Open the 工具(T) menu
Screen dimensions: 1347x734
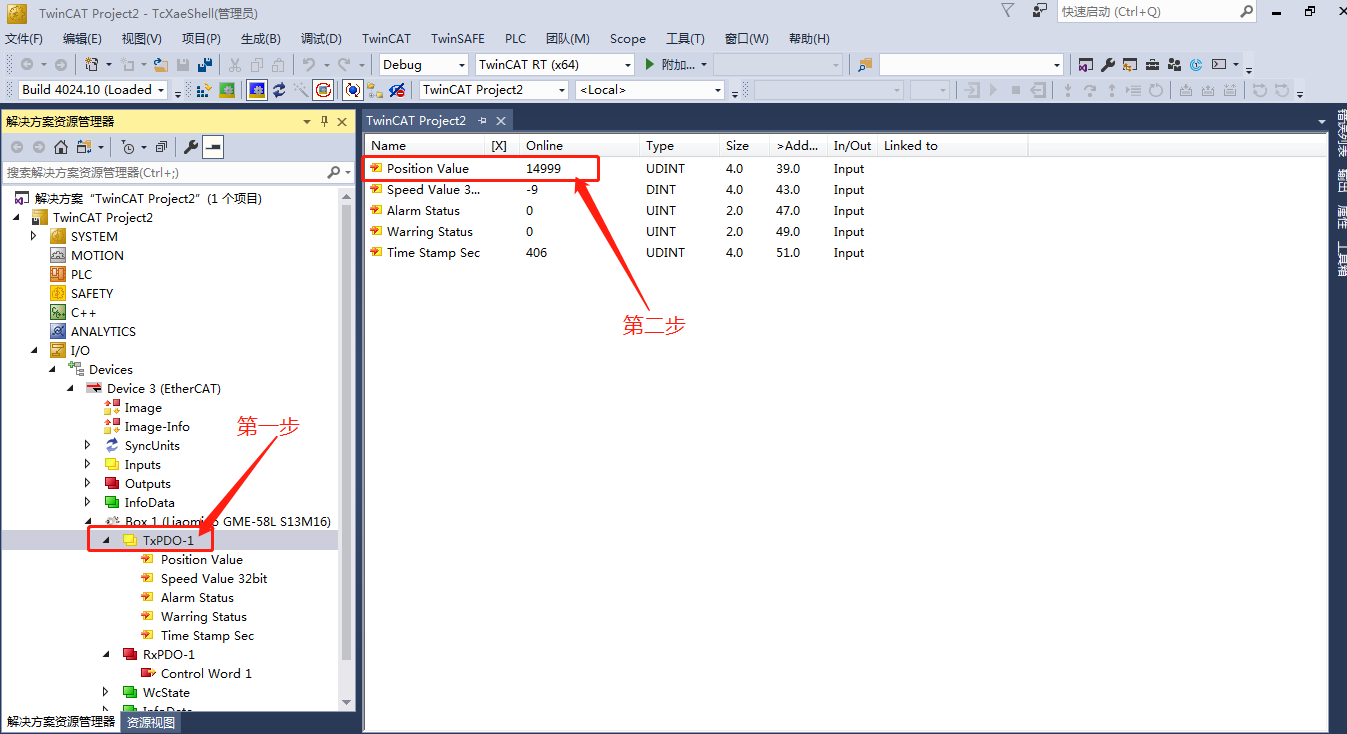click(x=685, y=38)
